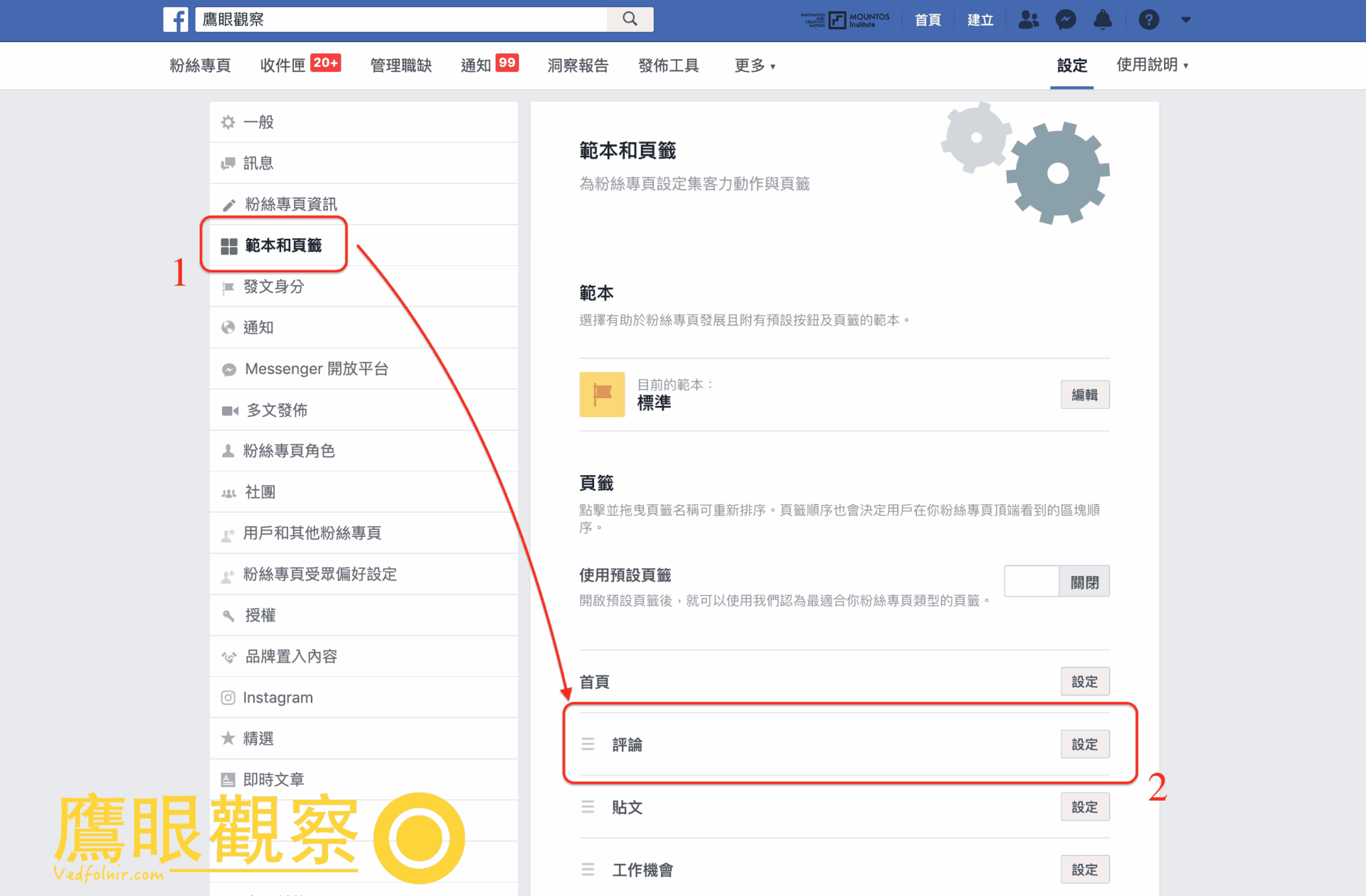Click the Instagram icon in sidebar
The image size is (1366, 896).
228,698
